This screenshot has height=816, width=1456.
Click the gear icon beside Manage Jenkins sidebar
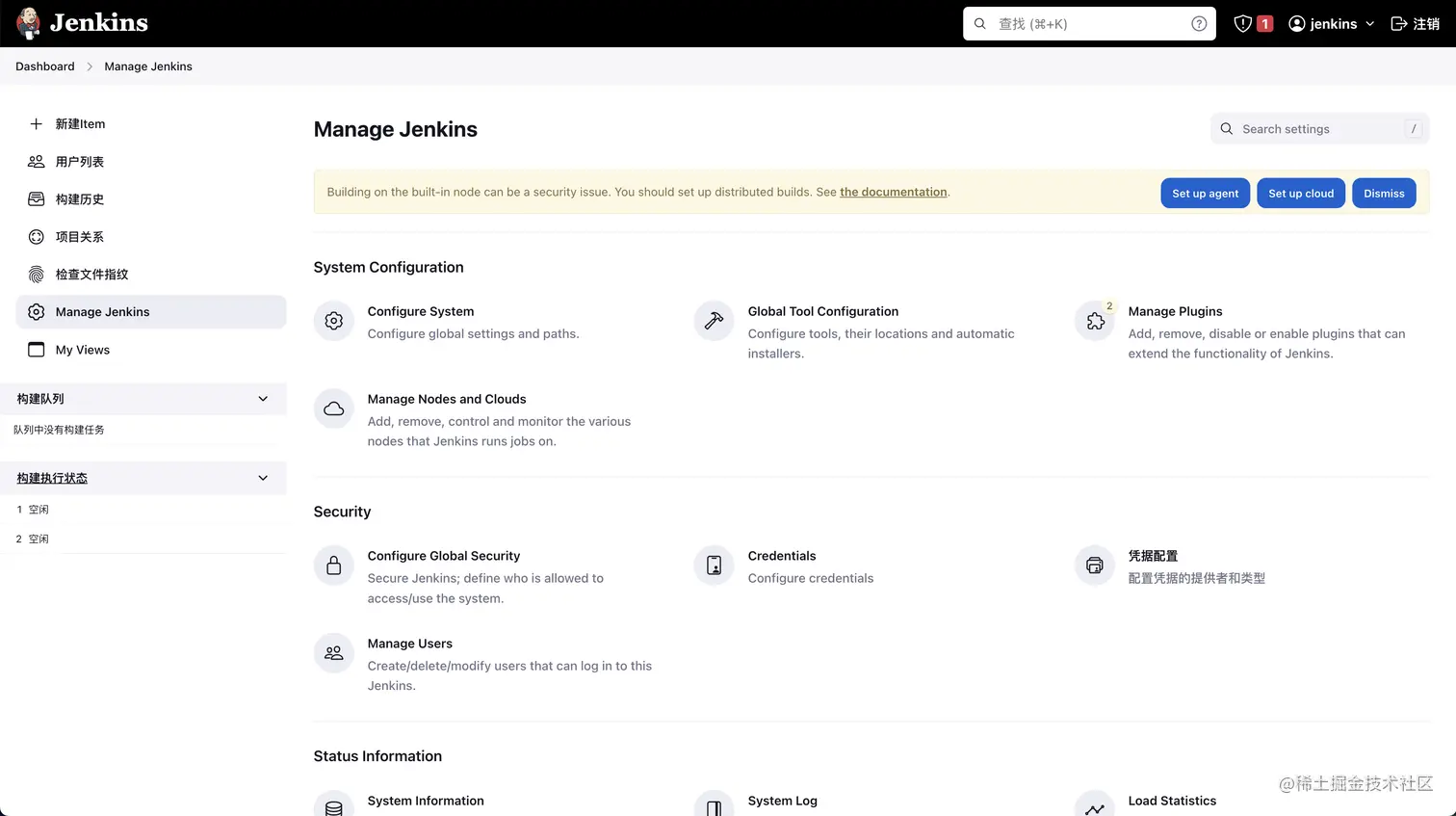tap(36, 312)
